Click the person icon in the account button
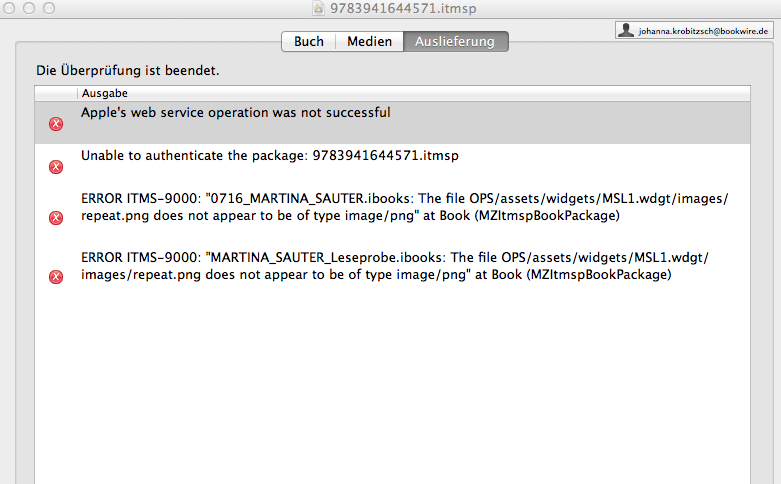The height and width of the screenshot is (484, 781). coord(625,31)
